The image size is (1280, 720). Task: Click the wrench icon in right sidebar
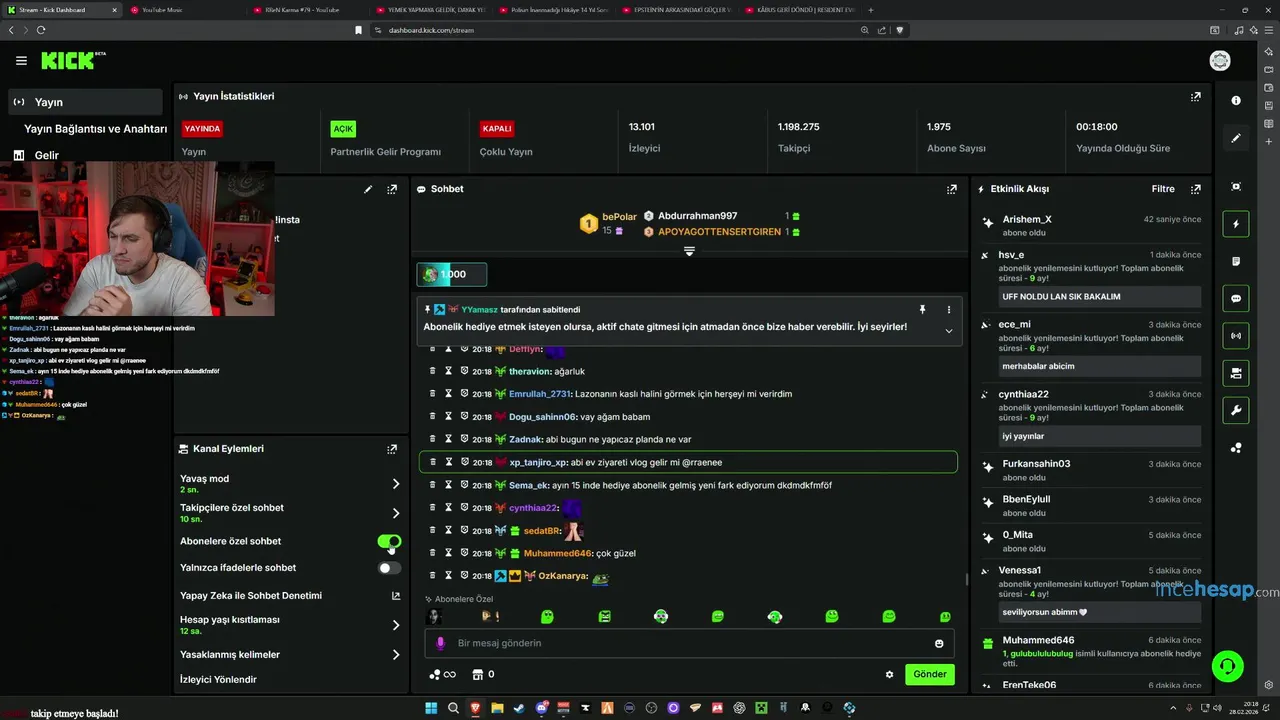(x=1236, y=410)
